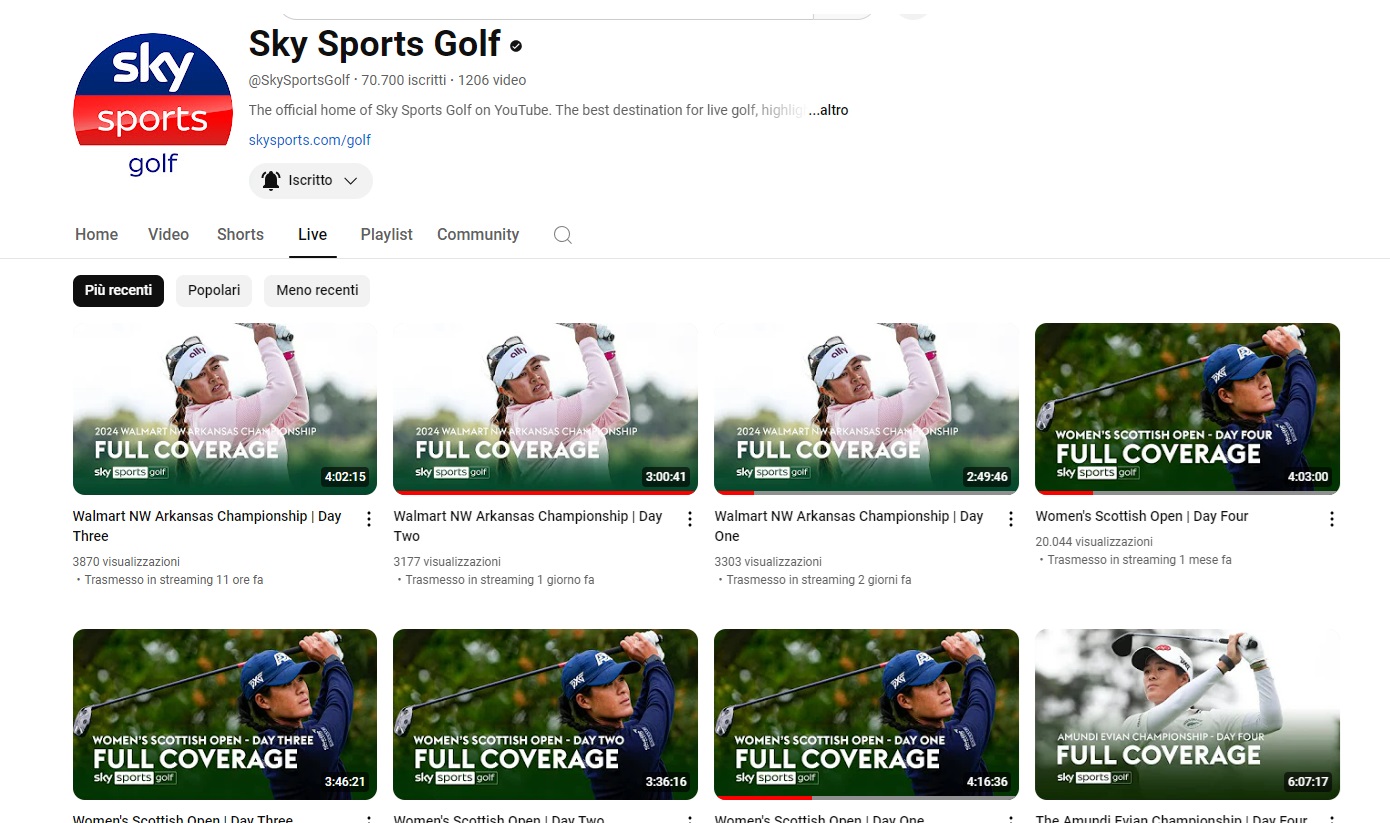Switch to the Playlist tab
The width and height of the screenshot is (1390, 823).
click(x=386, y=235)
